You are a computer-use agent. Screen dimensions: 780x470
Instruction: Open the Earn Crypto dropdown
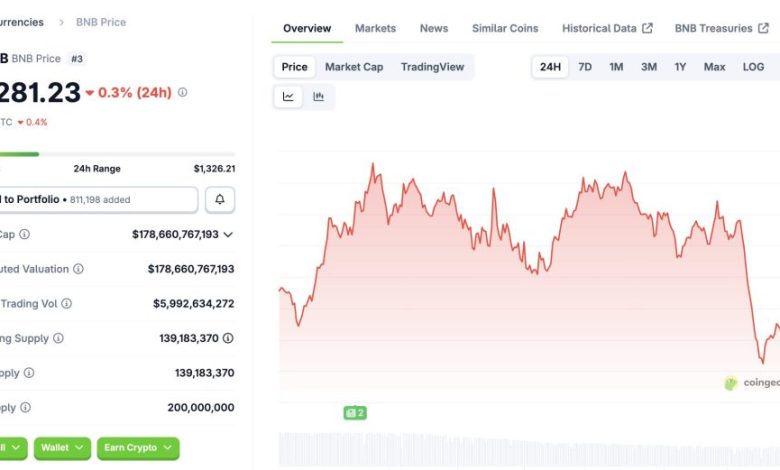tap(138, 448)
